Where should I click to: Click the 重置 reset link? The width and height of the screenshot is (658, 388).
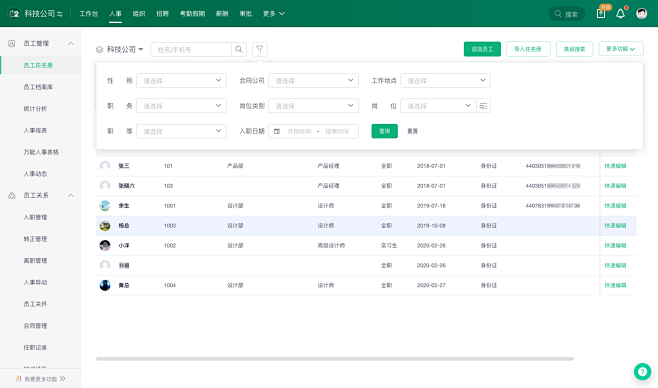click(413, 131)
